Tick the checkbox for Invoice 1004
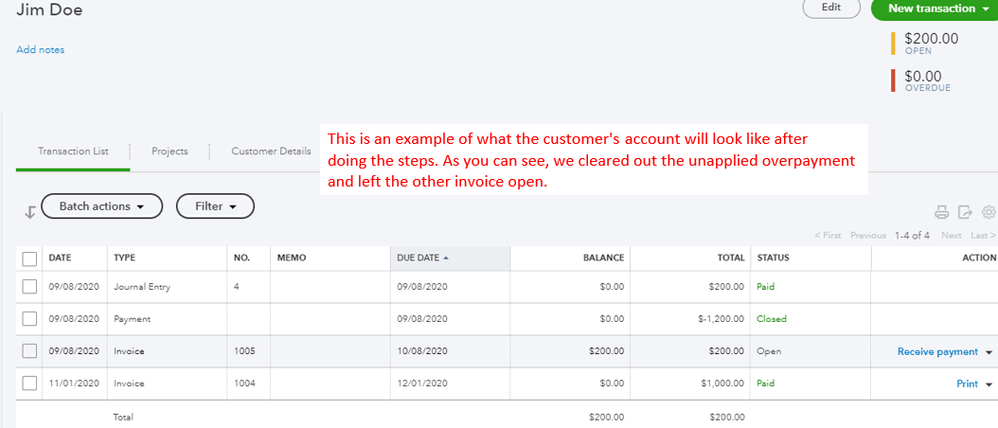The width and height of the screenshot is (998, 428). (30, 384)
